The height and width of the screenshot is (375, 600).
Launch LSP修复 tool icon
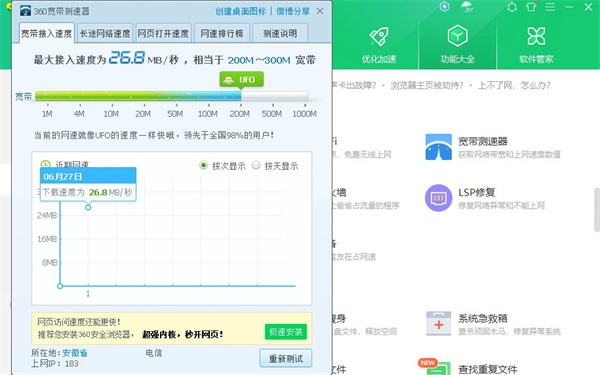pos(439,198)
